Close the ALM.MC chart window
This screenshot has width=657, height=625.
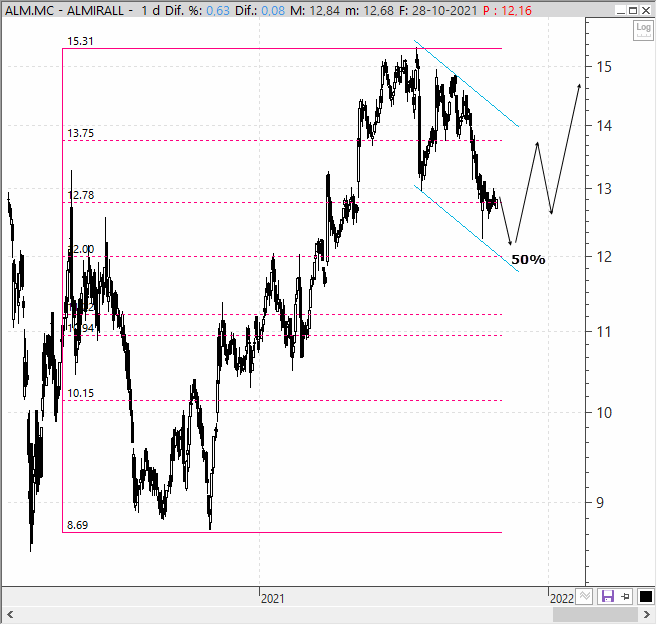pyautogui.click(x=646, y=10)
